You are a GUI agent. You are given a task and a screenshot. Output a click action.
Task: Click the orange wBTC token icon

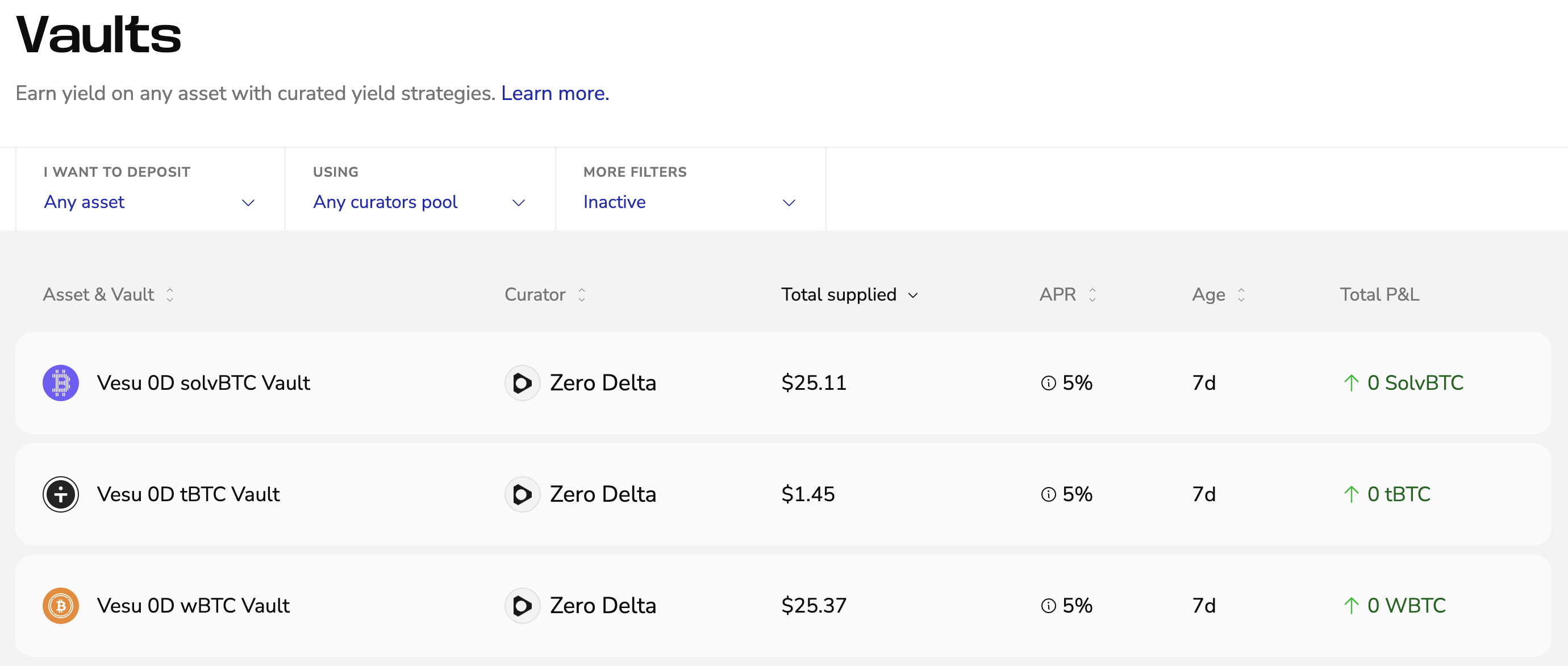(x=60, y=606)
